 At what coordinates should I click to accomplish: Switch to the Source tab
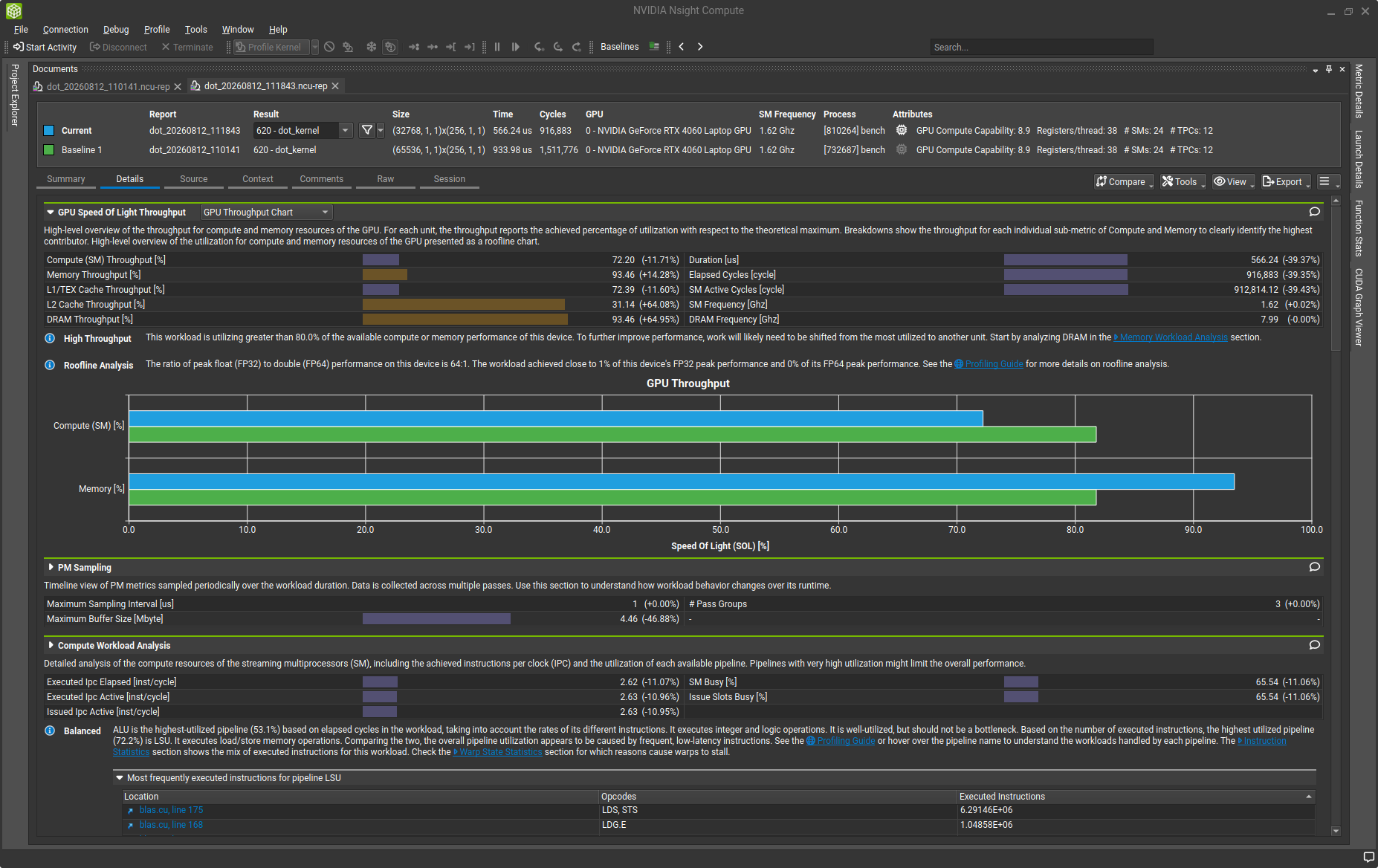(194, 179)
